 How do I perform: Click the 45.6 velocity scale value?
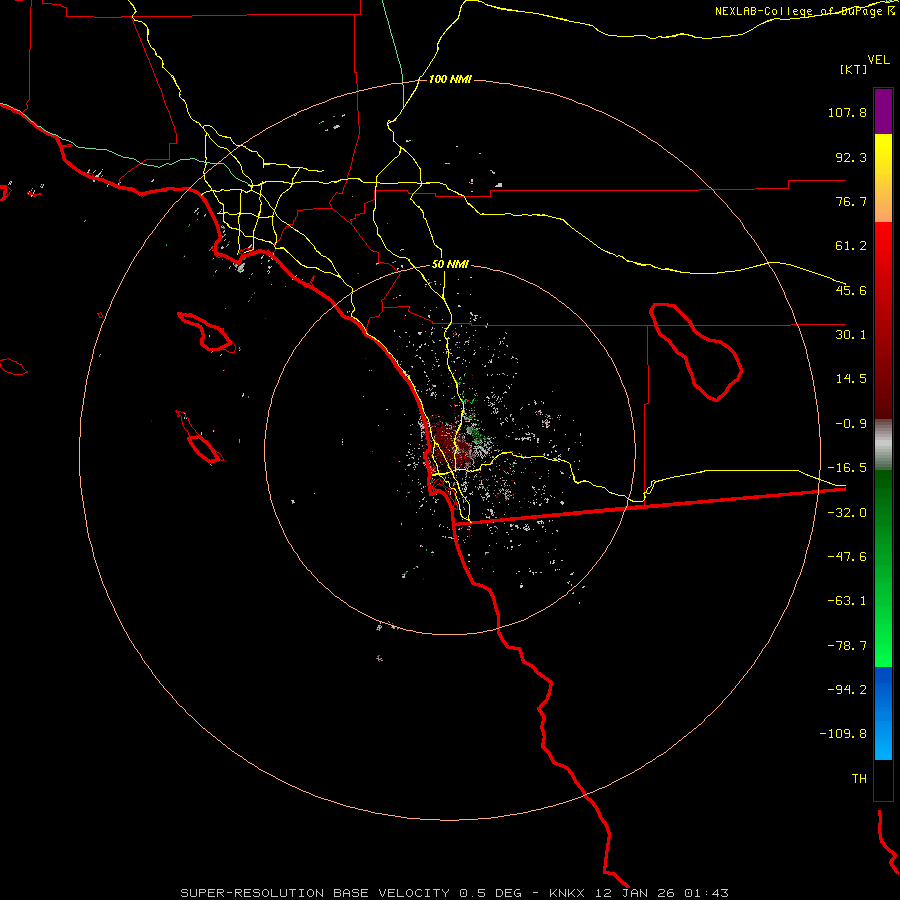coord(851,290)
